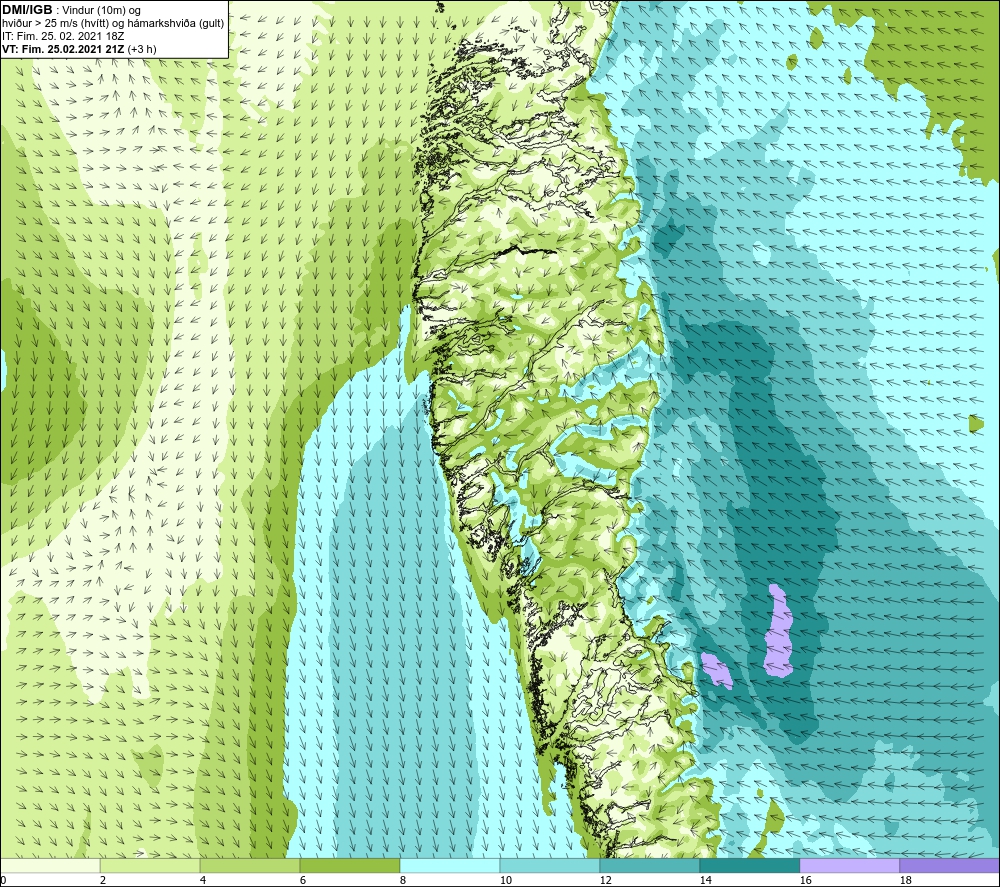This screenshot has height=887, width=1000.
Task: Click the 2–4 m/s light green legend swatch
Action: pyautogui.click(x=150, y=865)
